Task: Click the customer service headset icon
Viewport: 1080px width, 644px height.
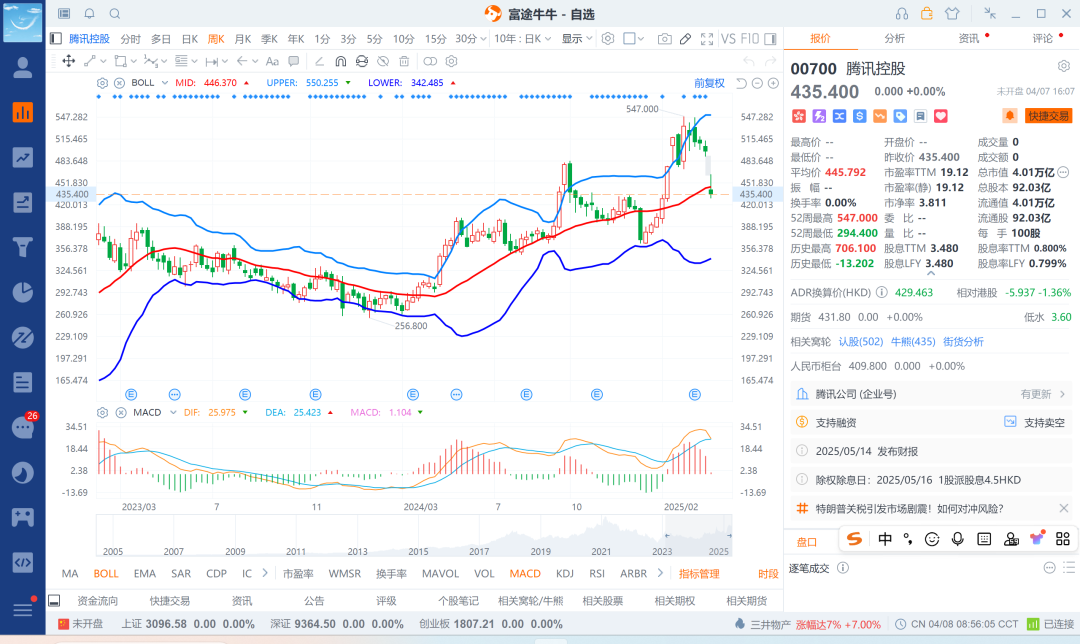Action: click(902, 14)
